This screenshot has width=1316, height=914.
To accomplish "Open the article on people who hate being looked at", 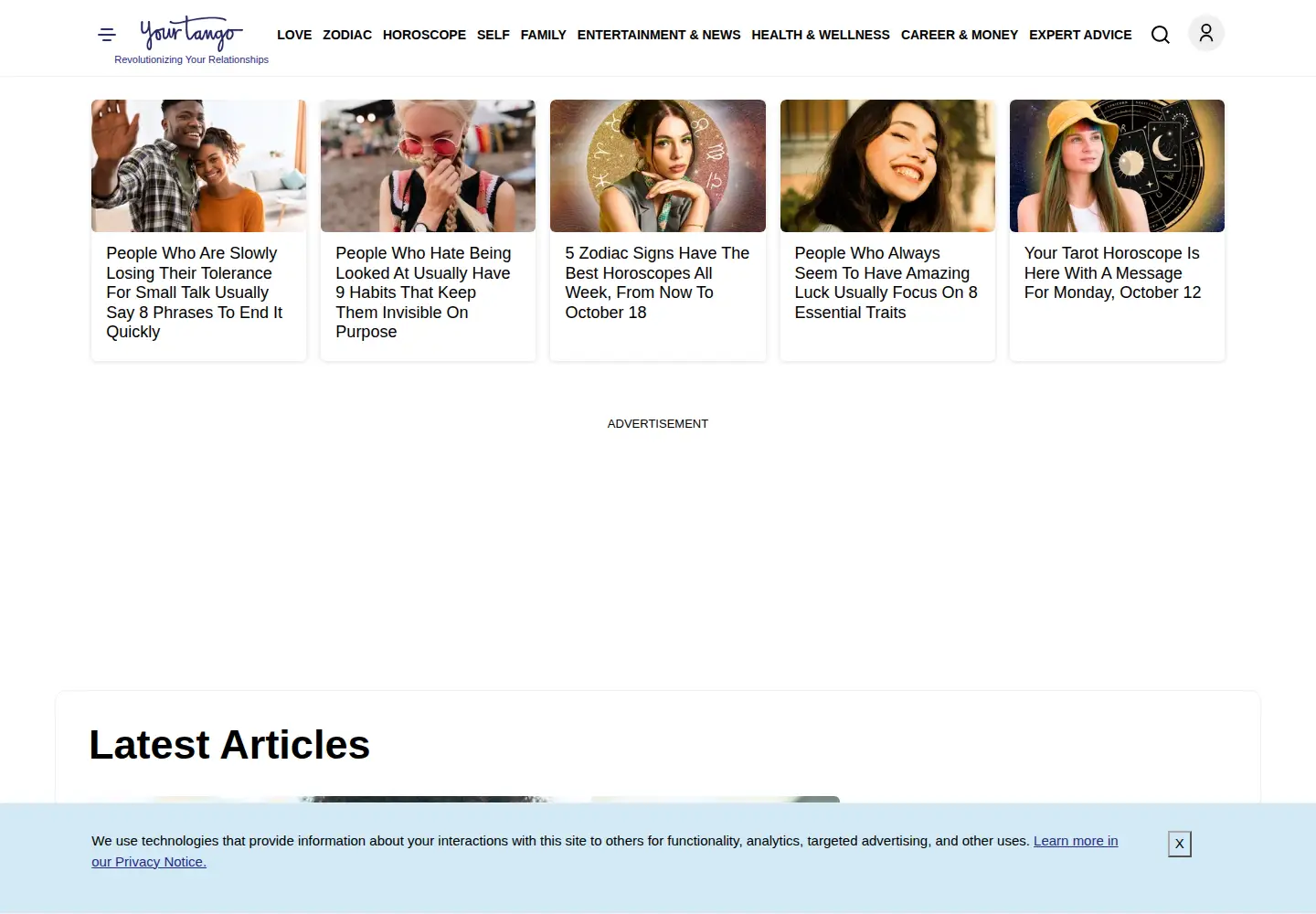I will coord(424,292).
